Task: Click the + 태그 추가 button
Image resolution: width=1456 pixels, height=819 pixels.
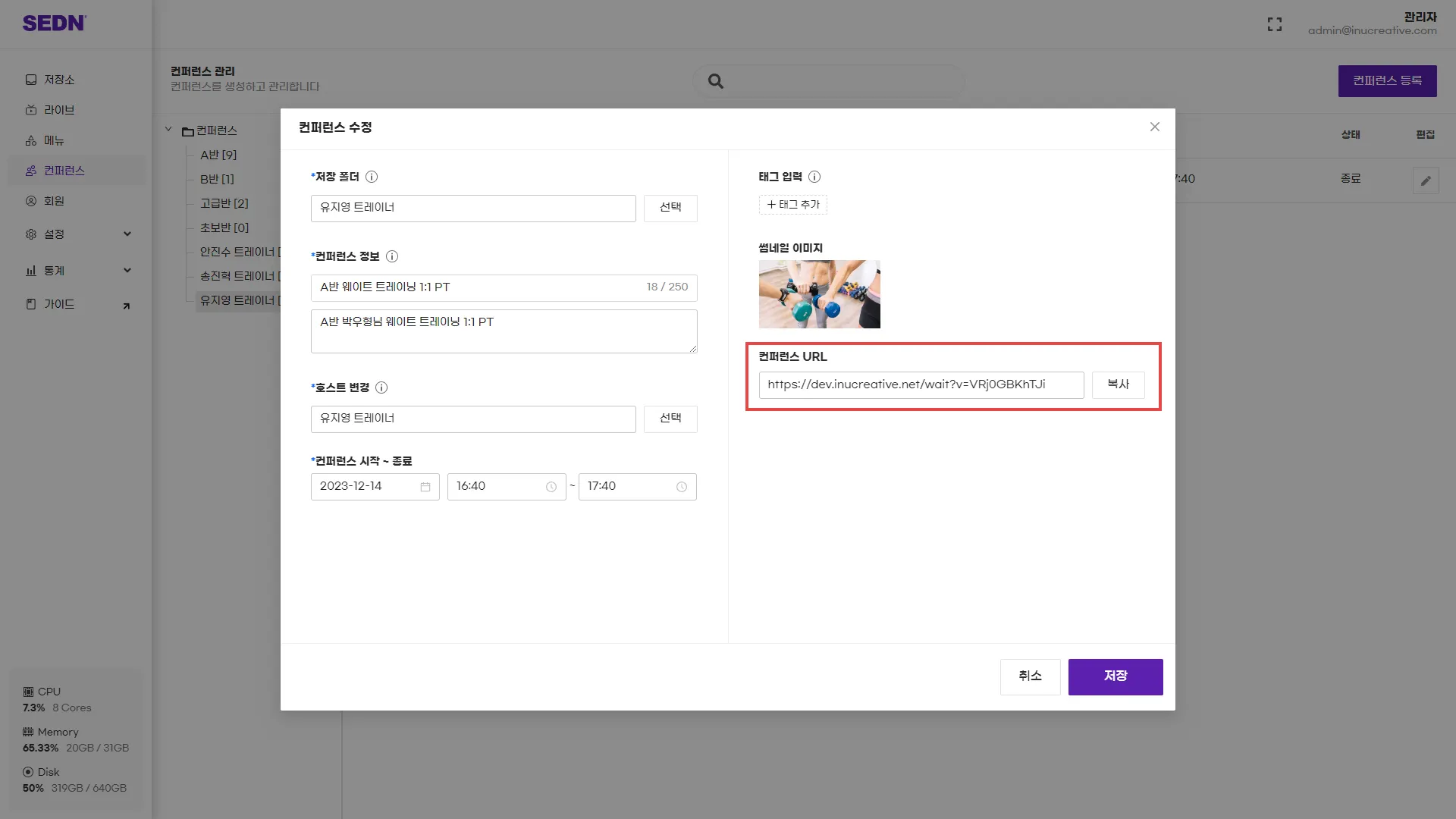Action: pyautogui.click(x=793, y=205)
